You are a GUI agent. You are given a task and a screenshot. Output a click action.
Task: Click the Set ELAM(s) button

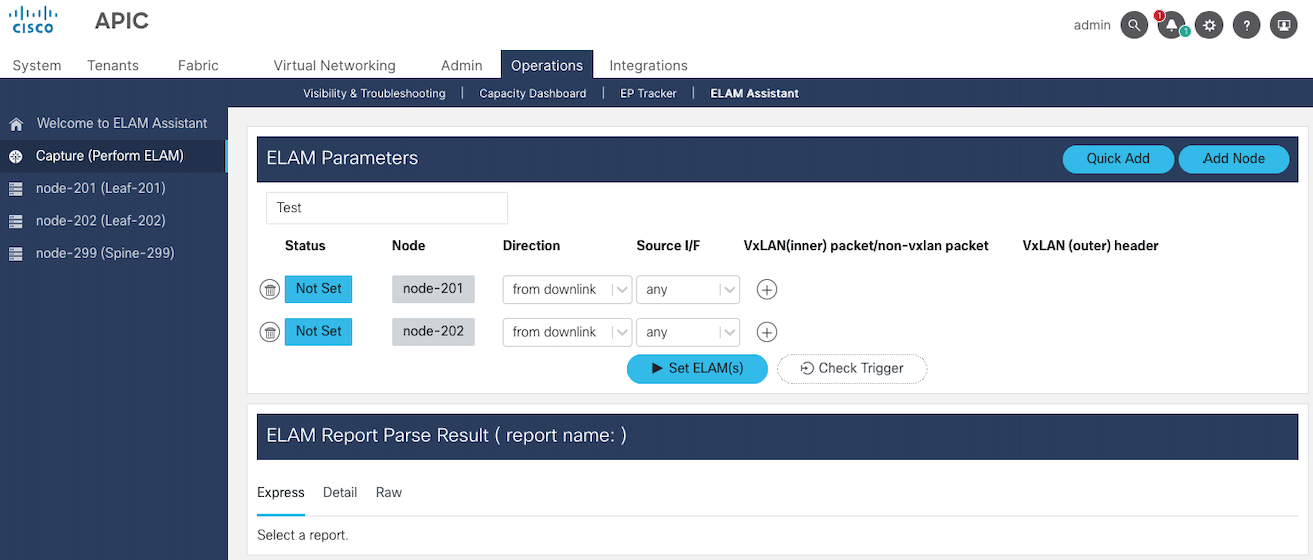pos(697,368)
